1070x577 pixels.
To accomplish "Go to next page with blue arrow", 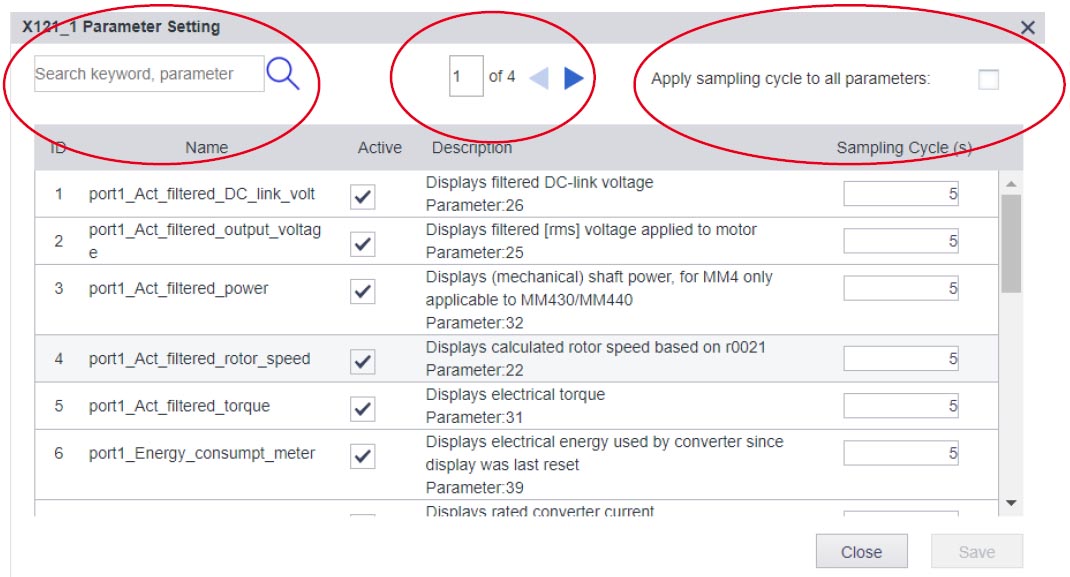I will pos(574,78).
